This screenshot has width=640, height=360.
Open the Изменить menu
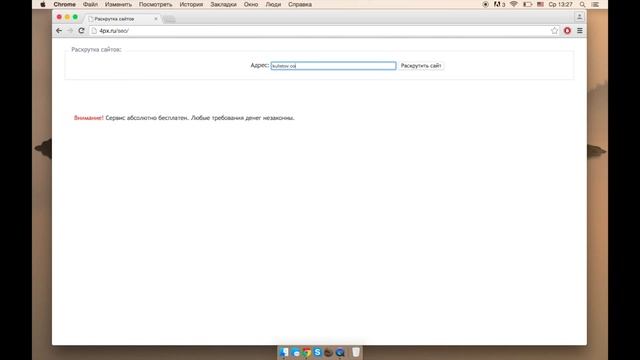pyautogui.click(x=118, y=4)
